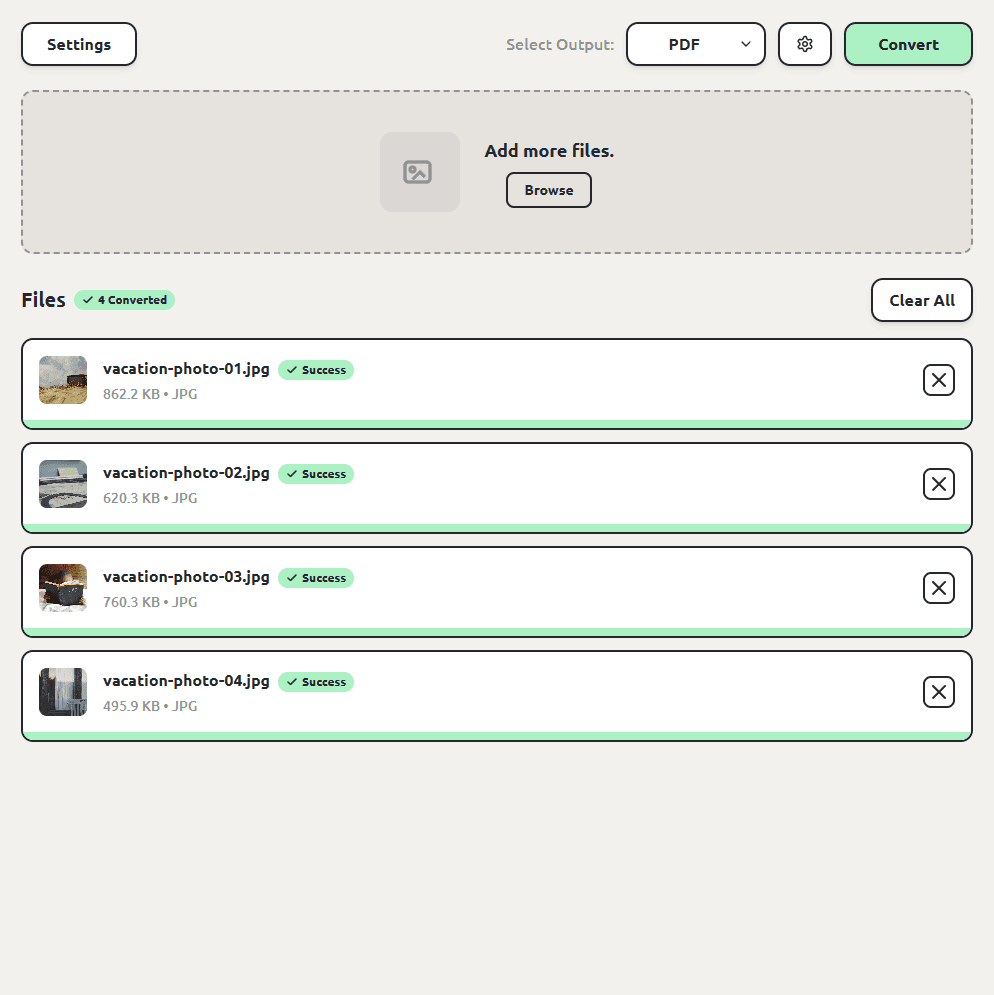Select the file name vacation-photo-03.jpg
This screenshot has width=994, height=995.
click(186, 577)
